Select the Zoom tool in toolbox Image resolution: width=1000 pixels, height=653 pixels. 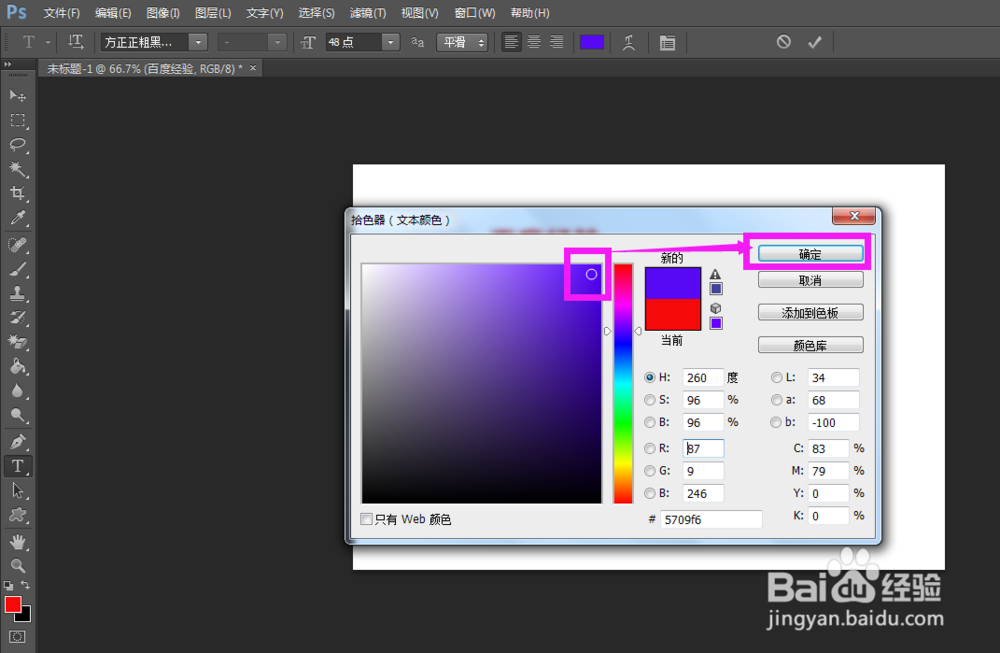click(17, 566)
